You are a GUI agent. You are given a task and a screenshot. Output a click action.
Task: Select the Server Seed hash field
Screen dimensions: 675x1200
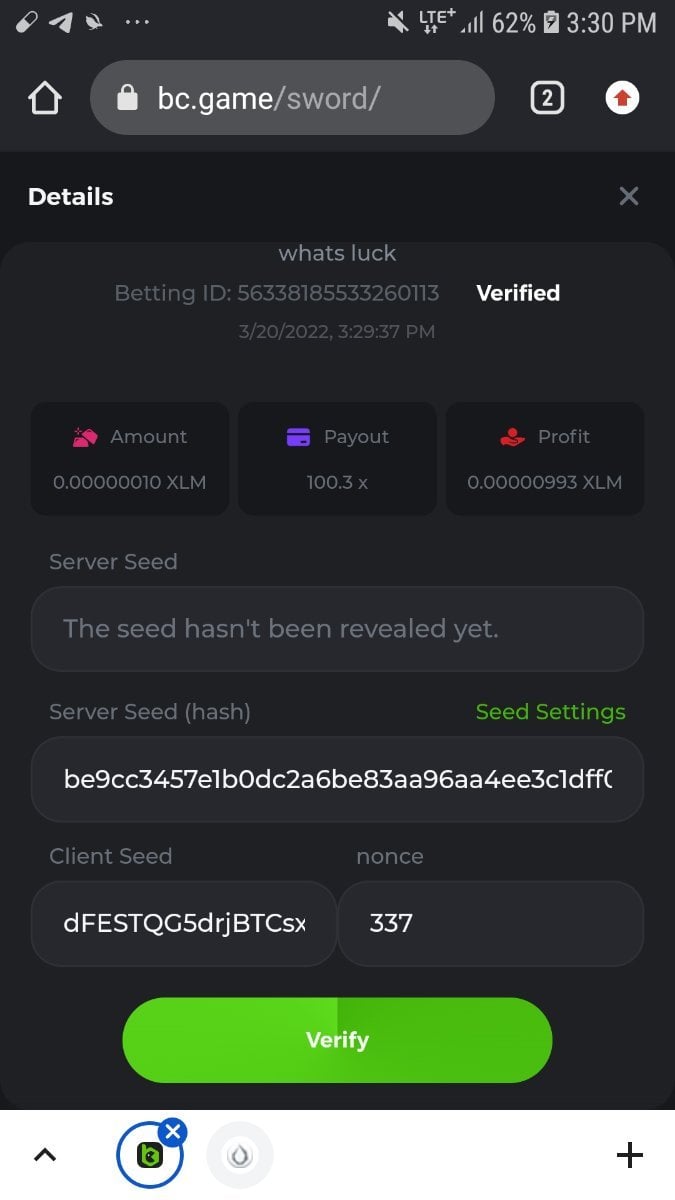click(337, 779)
